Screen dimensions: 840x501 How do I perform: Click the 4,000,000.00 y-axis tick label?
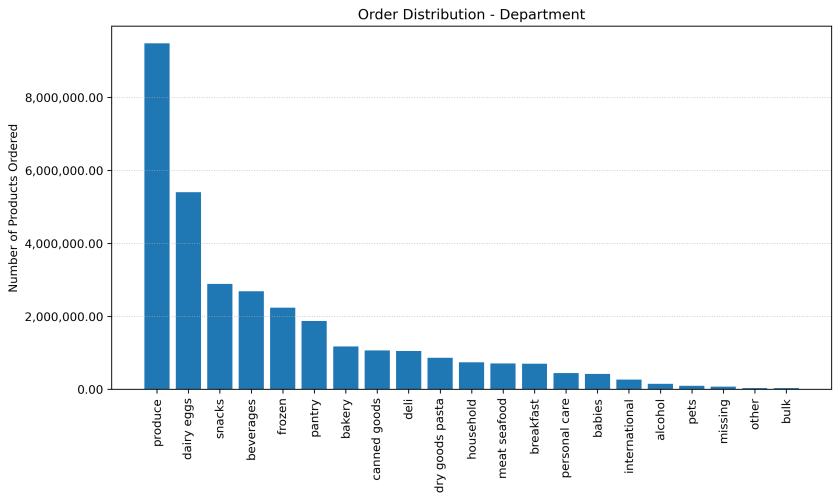click(67, 244)
